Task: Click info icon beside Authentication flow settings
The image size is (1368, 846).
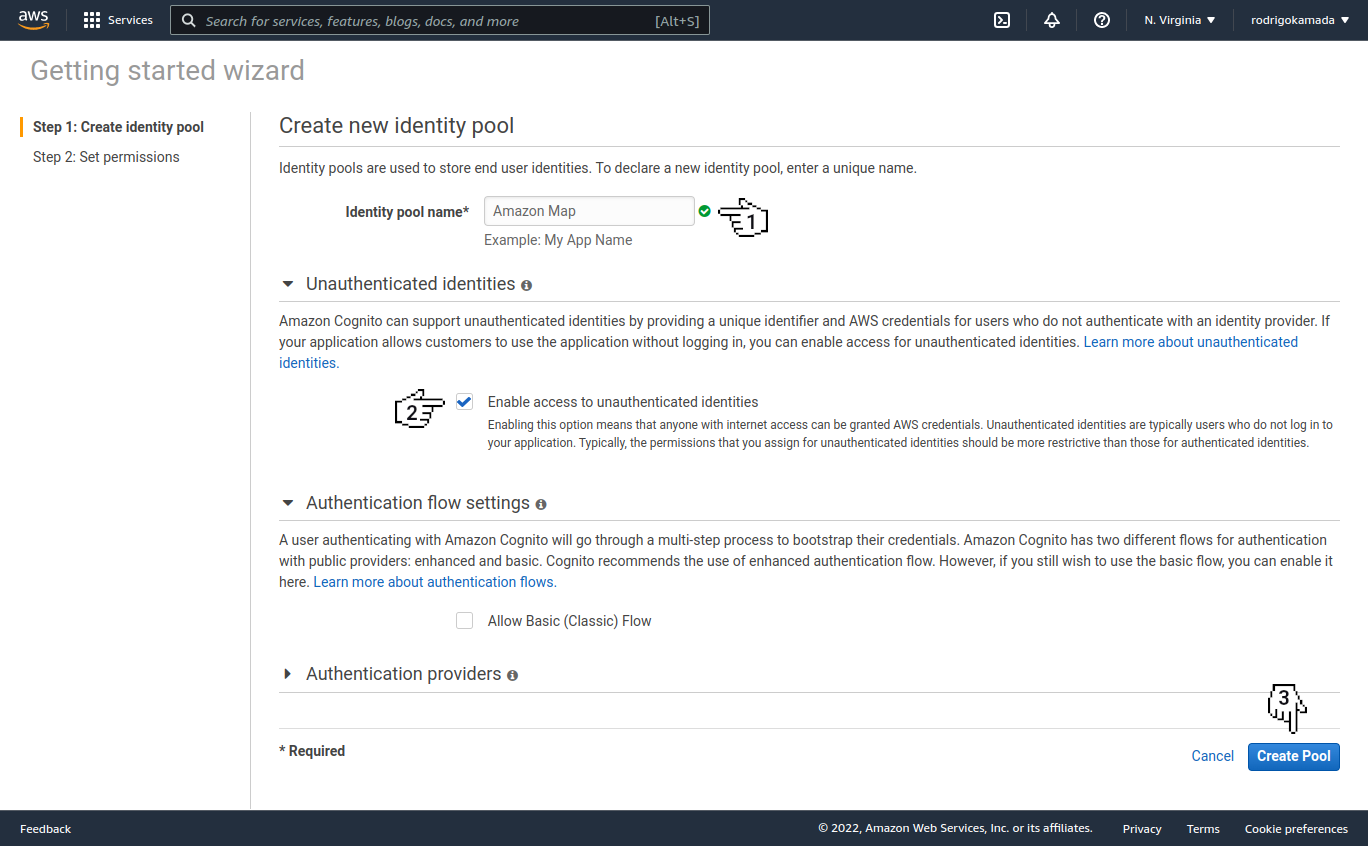Action: pos(541,504)
